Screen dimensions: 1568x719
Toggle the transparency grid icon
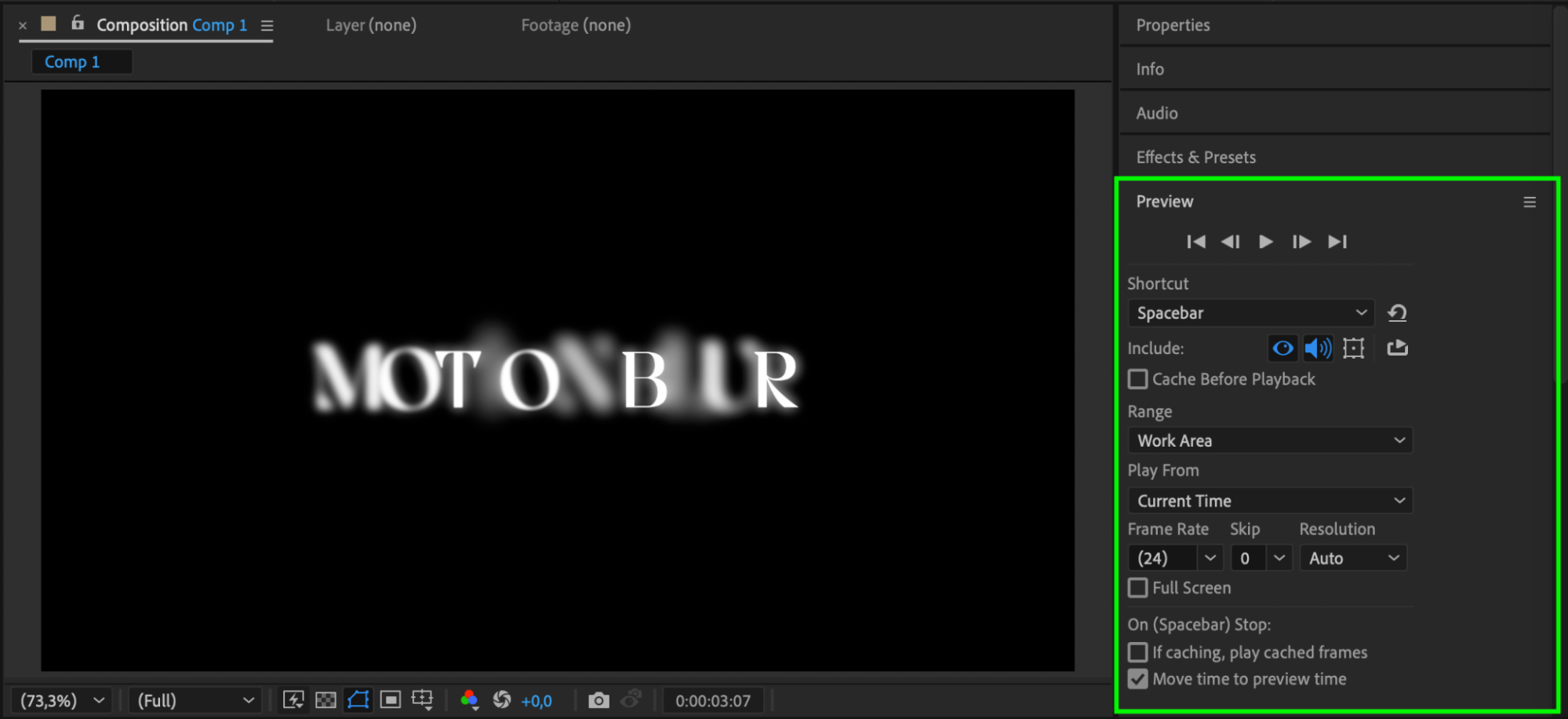(326, 700)
